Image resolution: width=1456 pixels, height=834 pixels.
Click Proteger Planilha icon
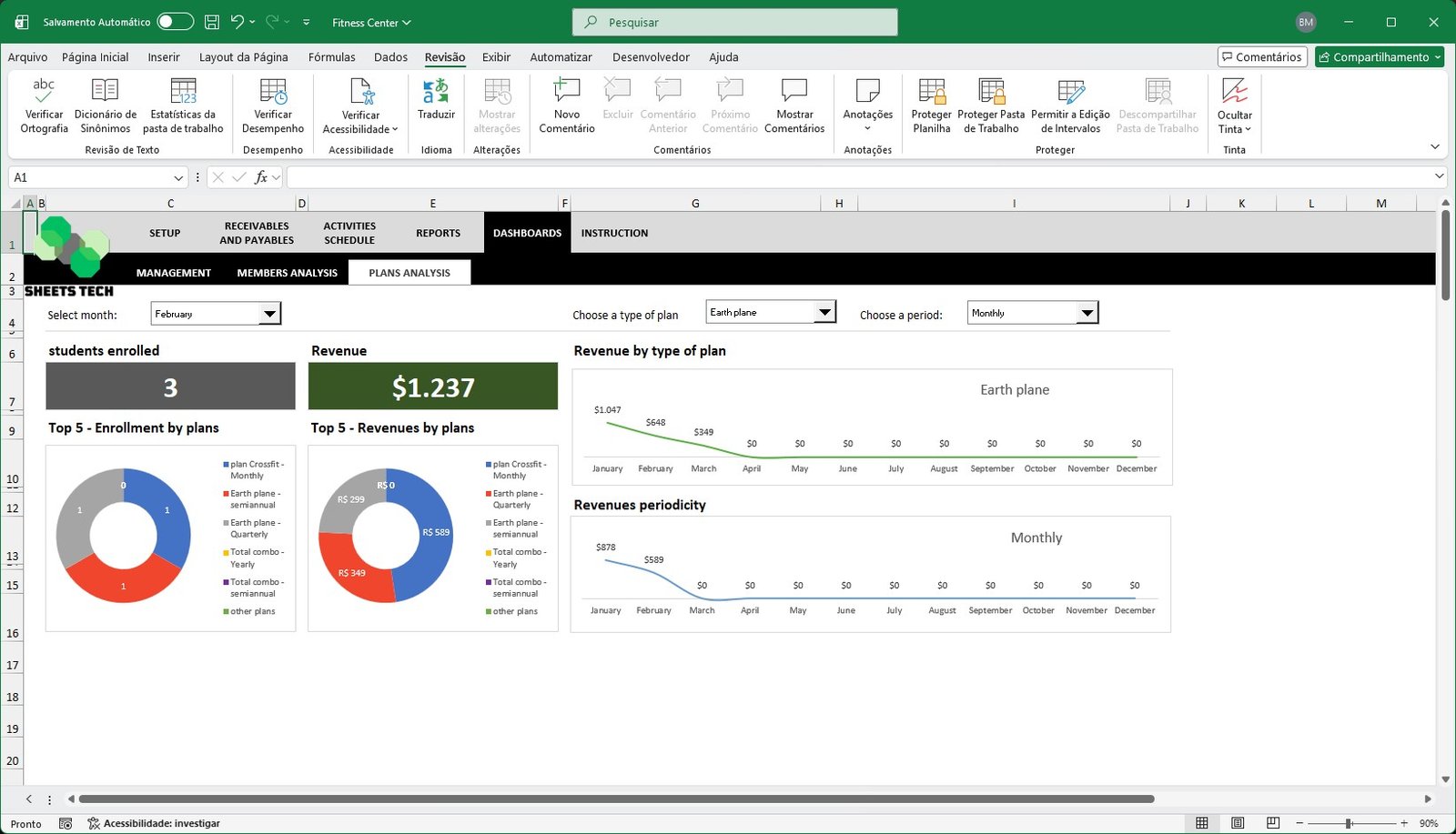(931, 91)
